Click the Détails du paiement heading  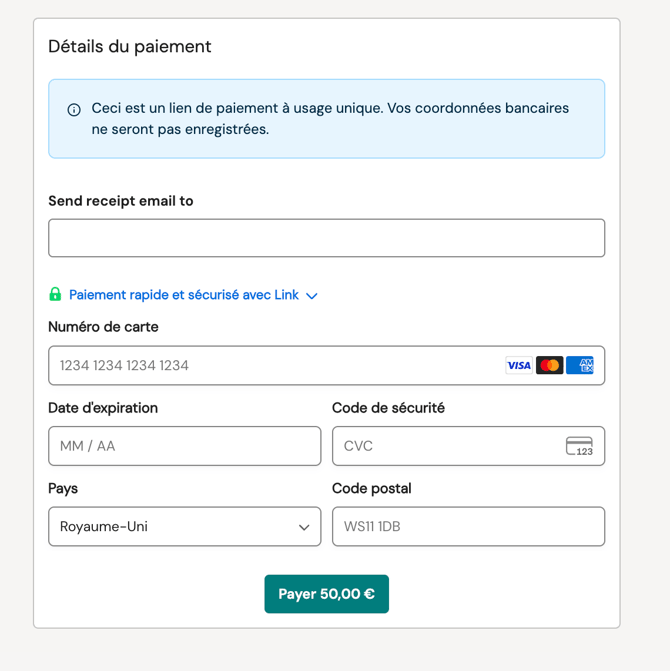(130, 47)
